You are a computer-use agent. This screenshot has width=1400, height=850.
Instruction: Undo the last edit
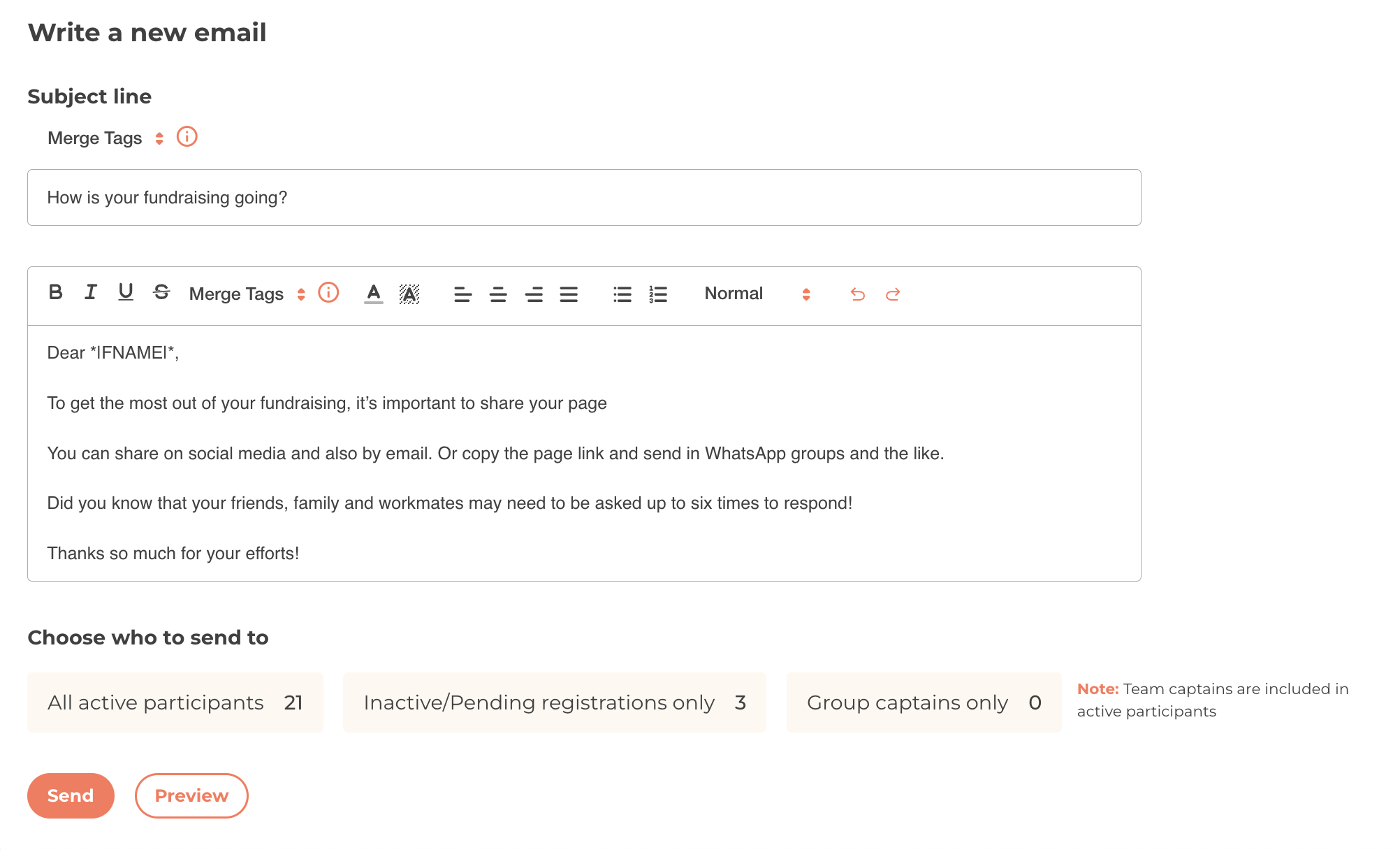coord(858,294)
